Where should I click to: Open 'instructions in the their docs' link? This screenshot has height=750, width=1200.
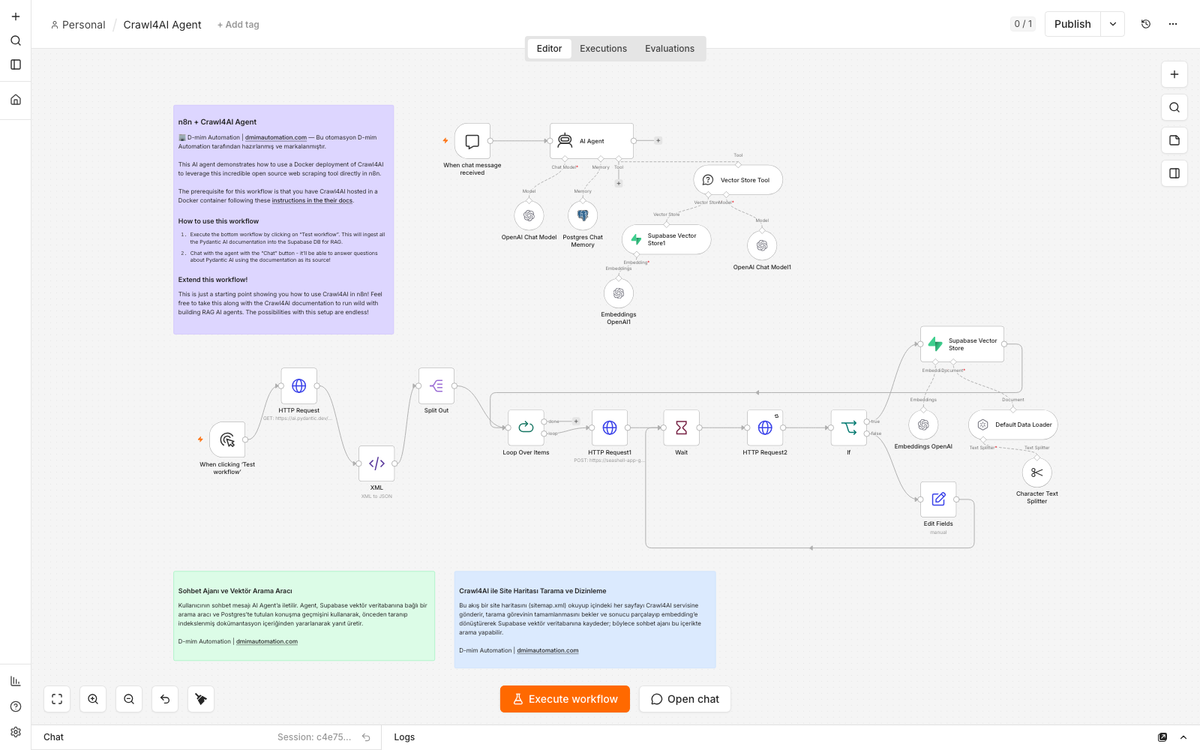tap(312, 200)
